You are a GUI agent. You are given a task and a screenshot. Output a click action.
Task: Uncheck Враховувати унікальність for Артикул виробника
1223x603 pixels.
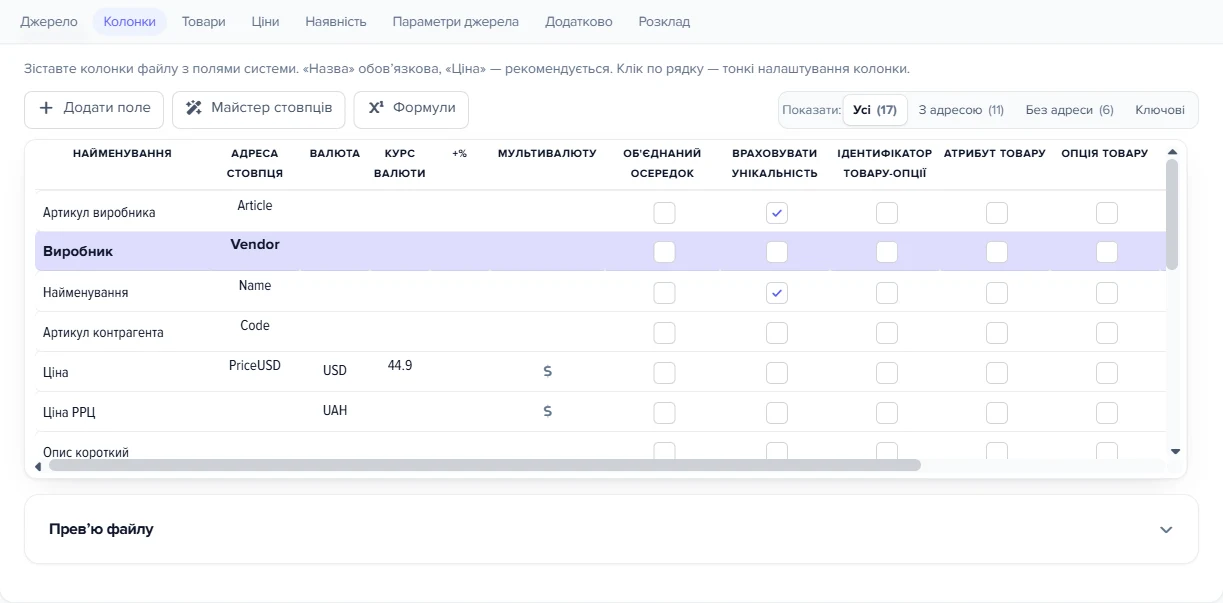click(x=777, y=213)
